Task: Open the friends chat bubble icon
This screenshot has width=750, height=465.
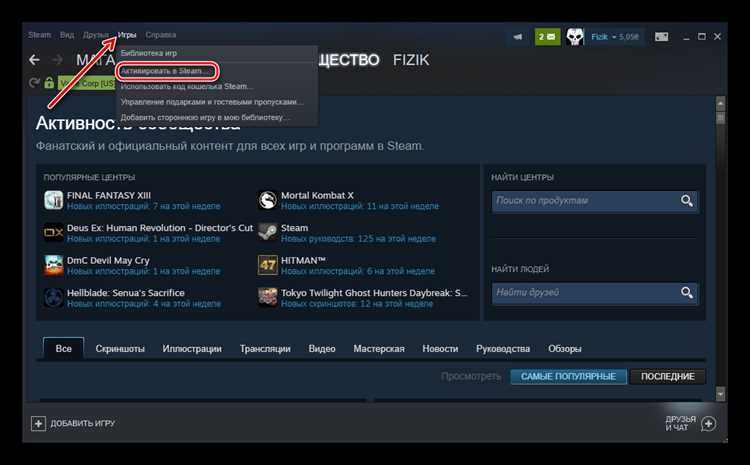Action: click(708, 424)
